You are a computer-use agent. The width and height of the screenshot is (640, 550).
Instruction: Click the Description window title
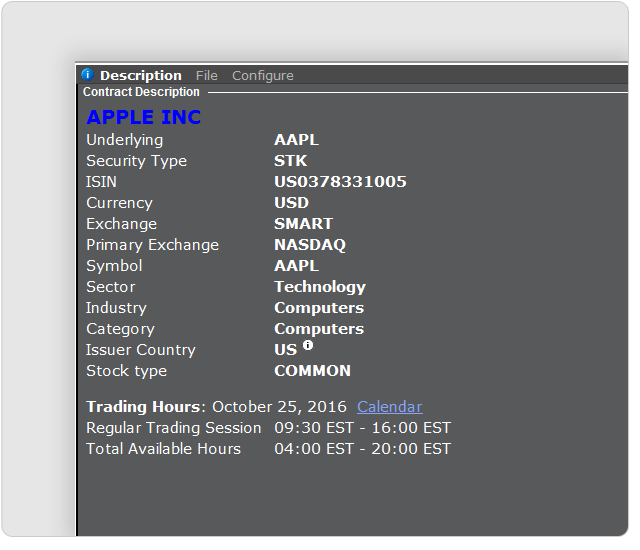tap(141, 76)
